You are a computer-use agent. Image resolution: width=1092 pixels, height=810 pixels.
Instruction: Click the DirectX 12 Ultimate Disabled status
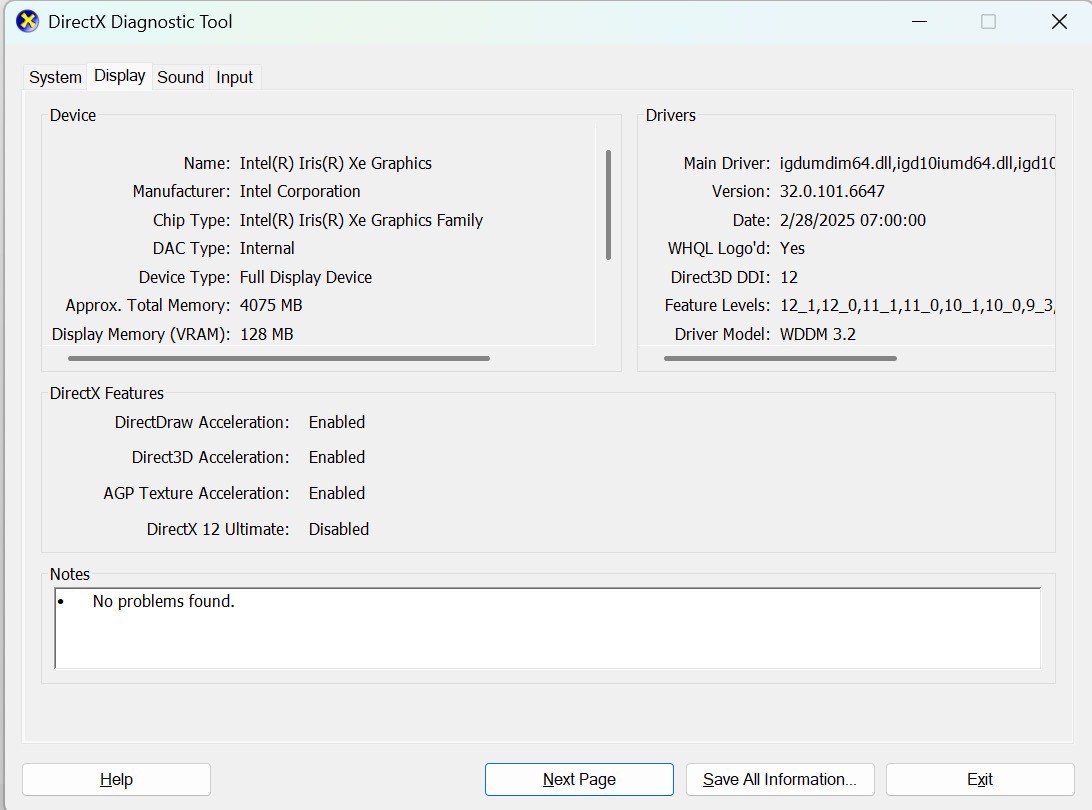click(x=339, y=529)
